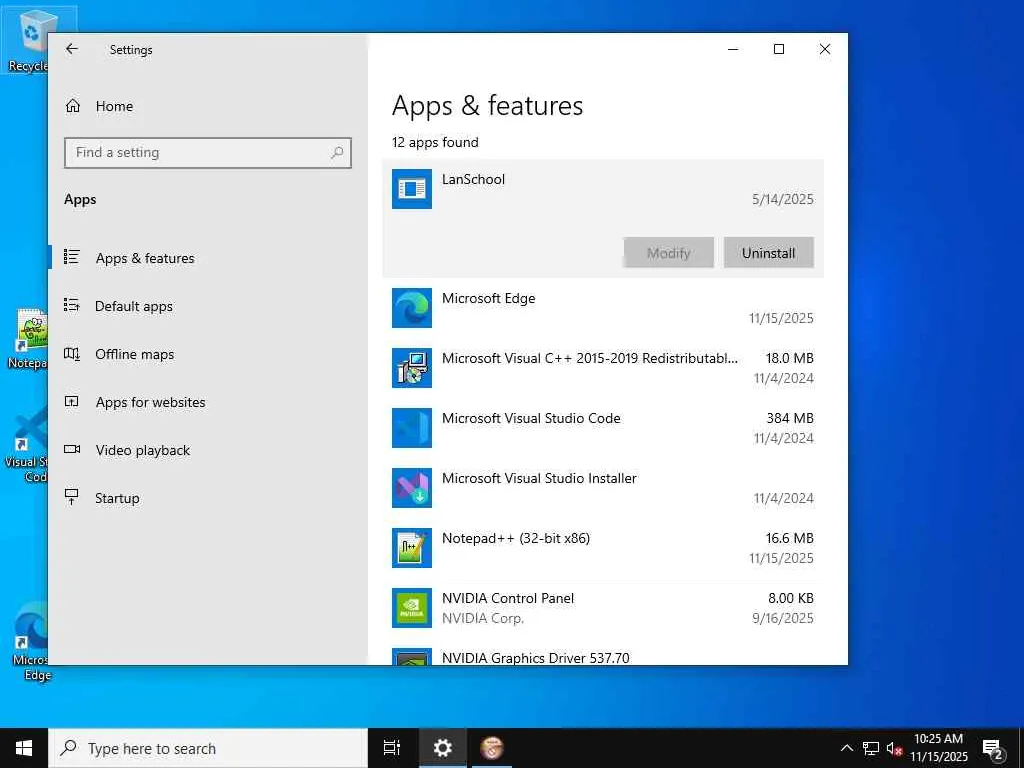Click the Home house icon

click(x=72, y=106)
